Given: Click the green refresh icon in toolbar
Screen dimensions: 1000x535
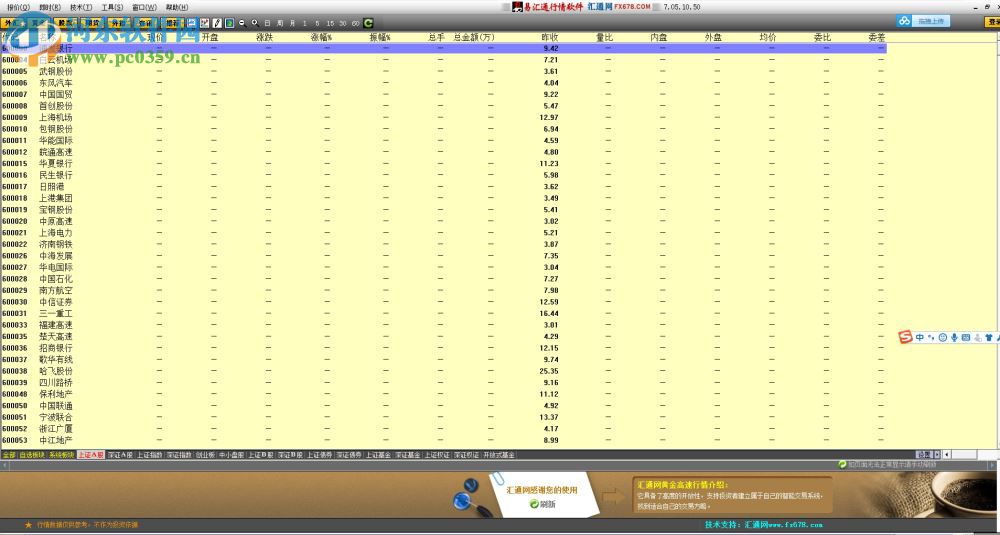Looking at the screenshot, I should (x=368, y=23).
